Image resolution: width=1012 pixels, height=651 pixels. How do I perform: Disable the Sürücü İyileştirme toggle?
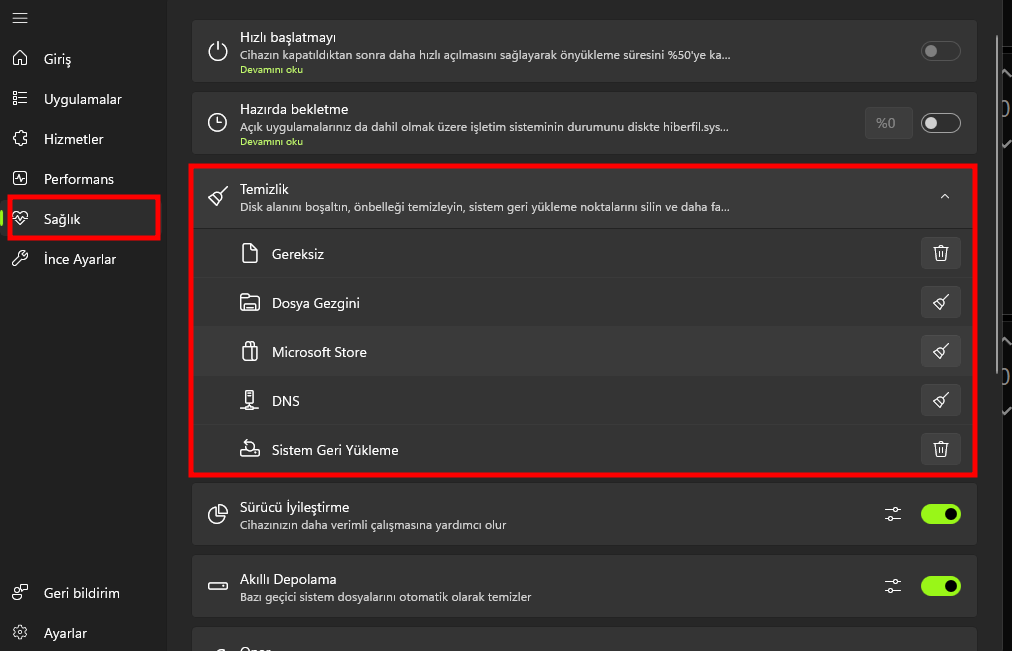(x=940, y=514)
